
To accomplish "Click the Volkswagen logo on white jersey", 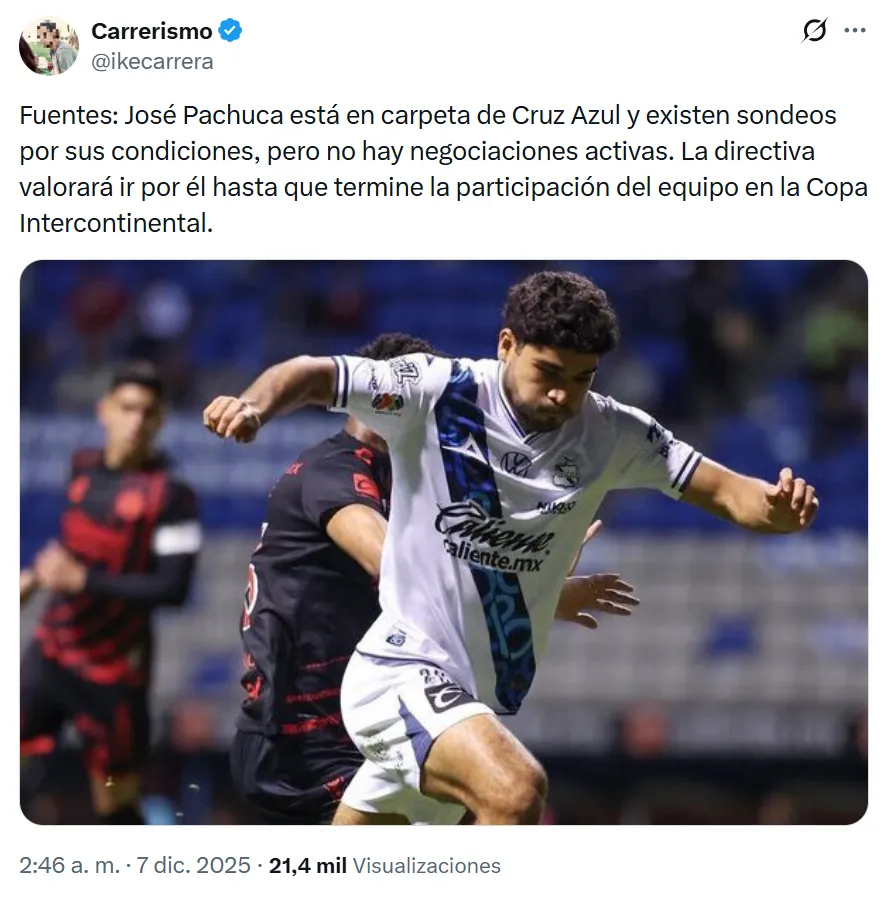I will [x=516, y=463].
